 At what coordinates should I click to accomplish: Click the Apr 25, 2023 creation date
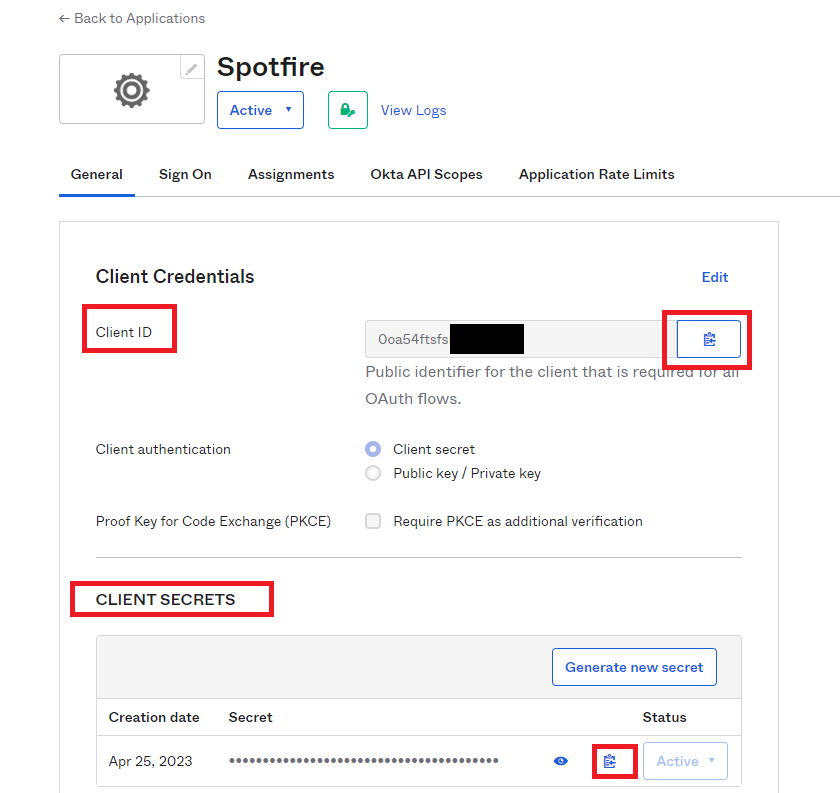tap(151, 761)
